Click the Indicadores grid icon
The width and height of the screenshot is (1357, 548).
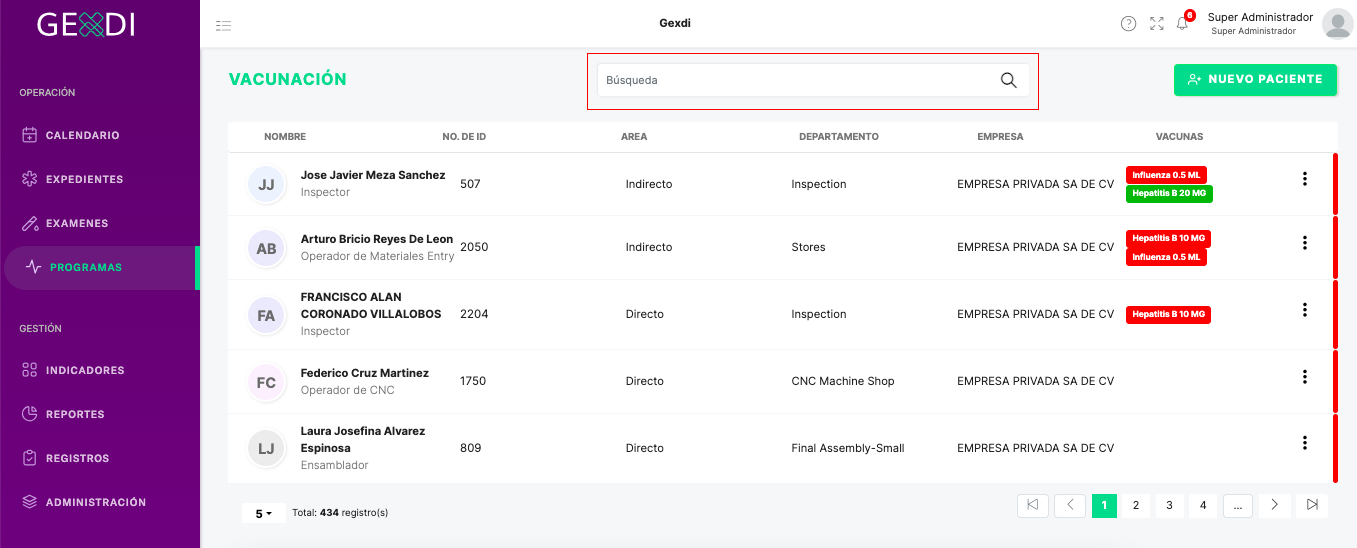[x=30, y=370]
